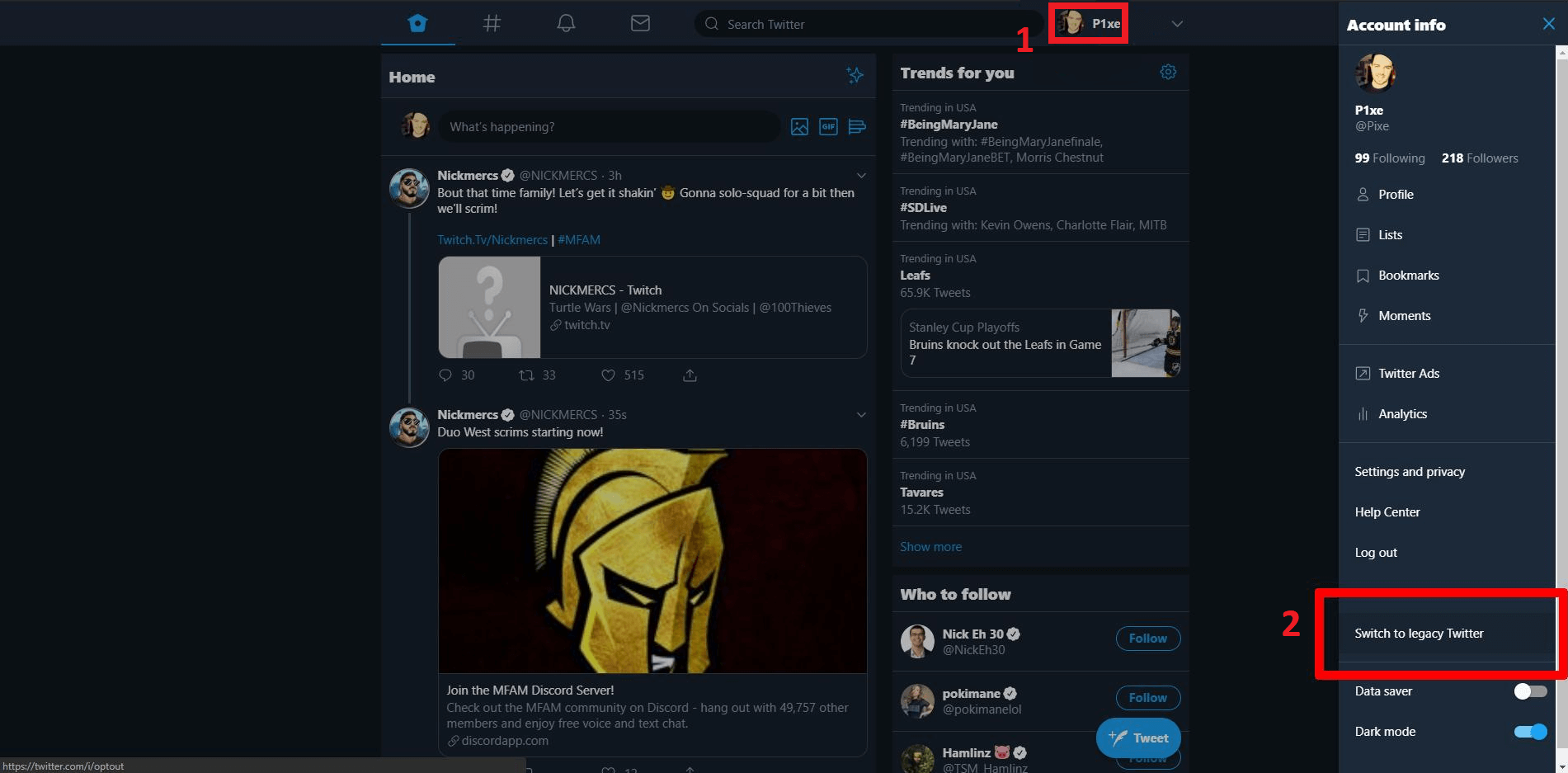This screenshot has width=1568, height=773.
Task: Click the Search Twitter field
Action: tap(871, 24)
